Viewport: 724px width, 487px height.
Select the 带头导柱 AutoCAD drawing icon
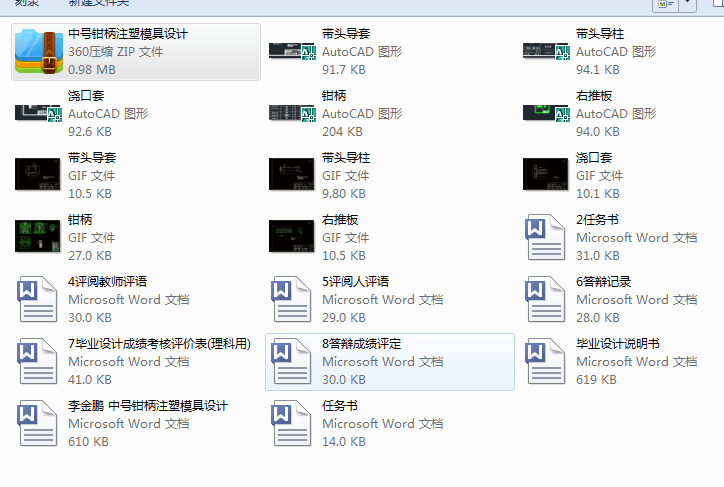tap(546, 51)
